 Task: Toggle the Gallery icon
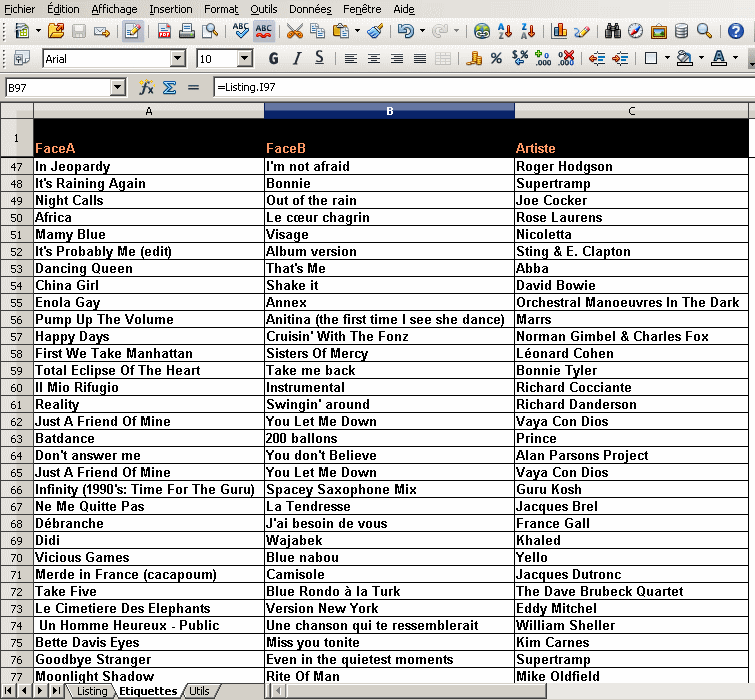[x=659, y=31]
